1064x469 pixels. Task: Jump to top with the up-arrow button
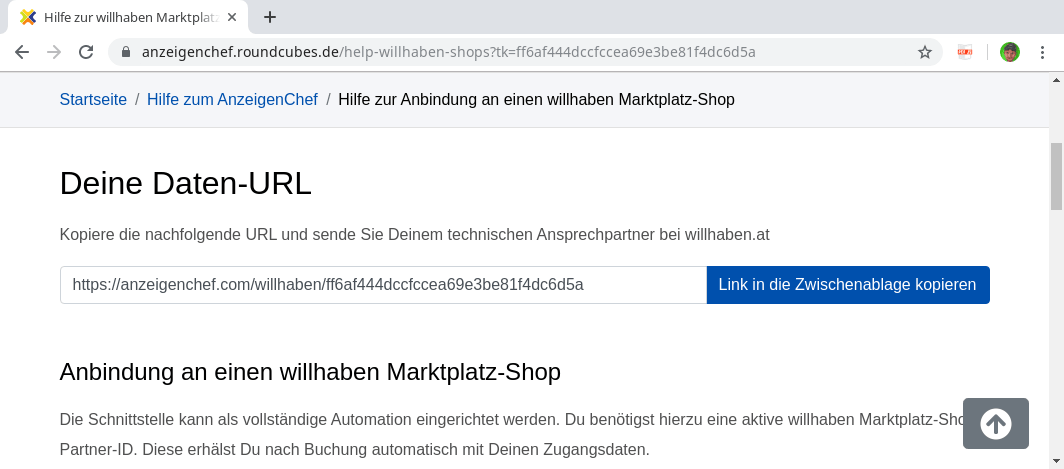click(995, 424)
